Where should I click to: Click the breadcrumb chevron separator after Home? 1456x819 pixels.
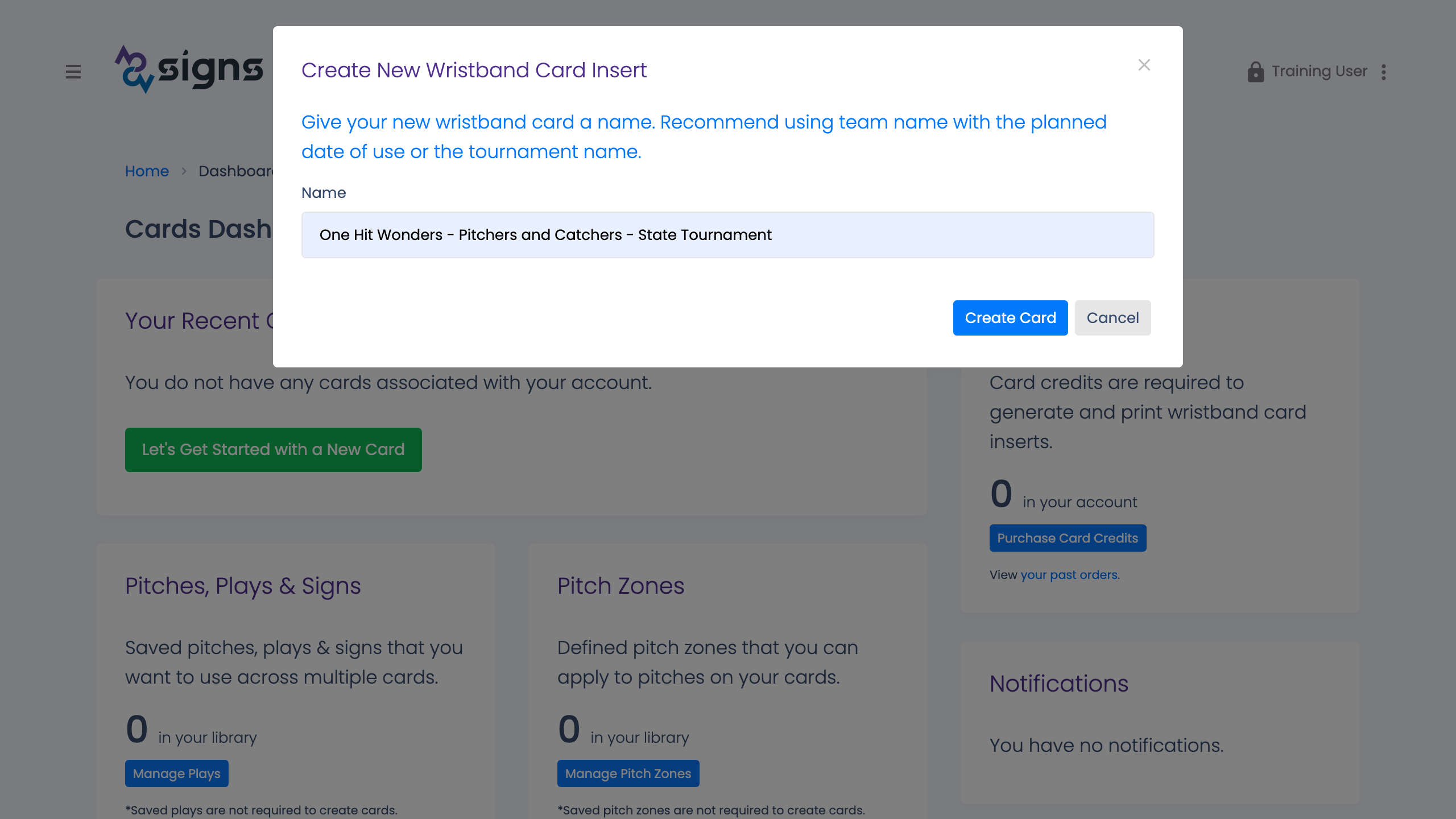tap(184, 171)
